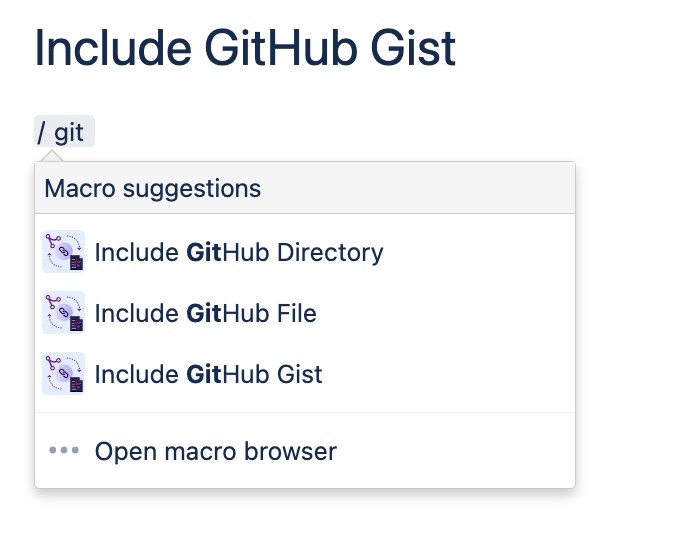Click the Include GitHub Gist macro icon
Viewport: 686px width, 556px height.
tap(64, 374)
